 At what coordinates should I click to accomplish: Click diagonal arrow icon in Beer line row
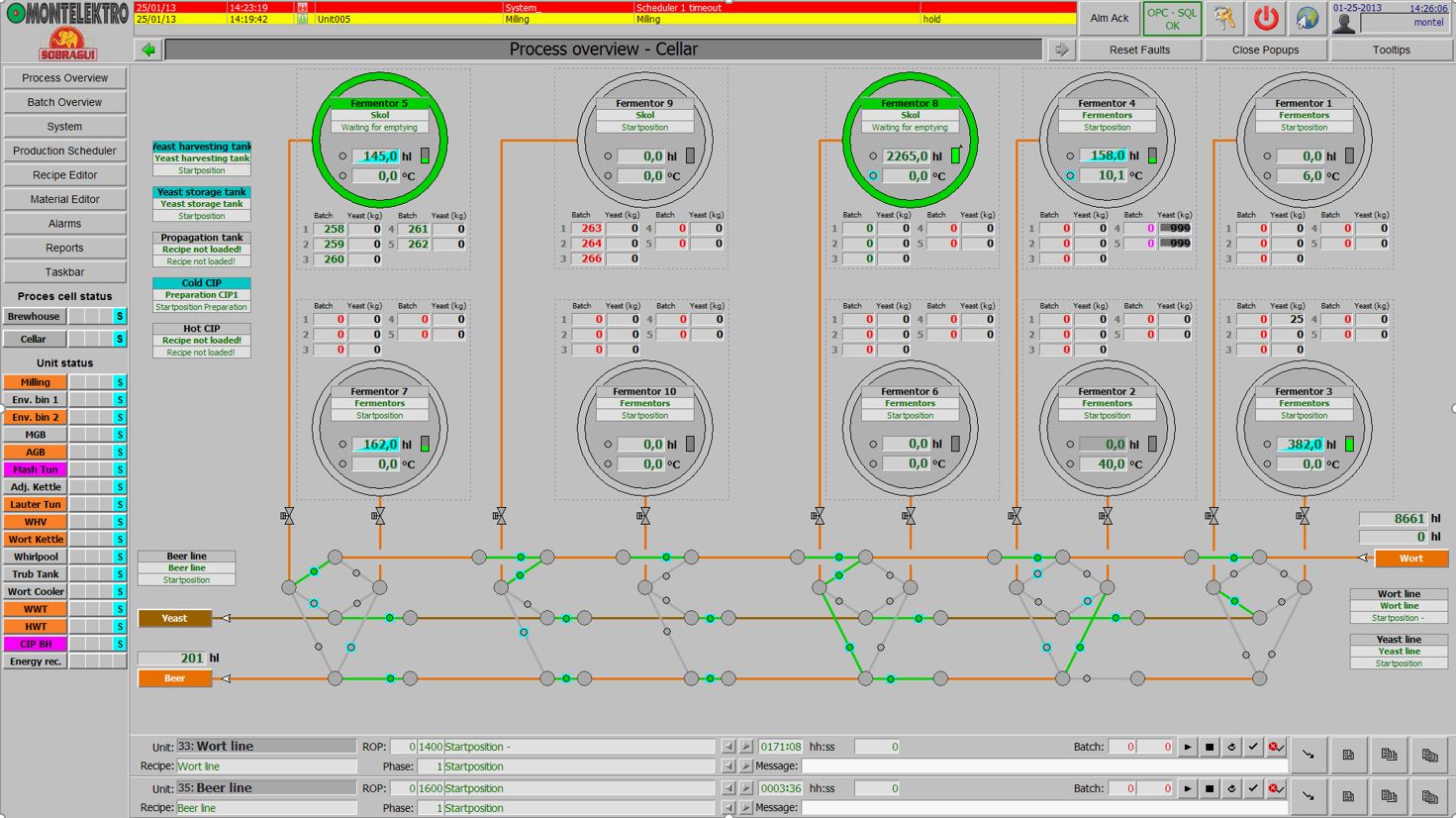click(x=1309, y=796)
